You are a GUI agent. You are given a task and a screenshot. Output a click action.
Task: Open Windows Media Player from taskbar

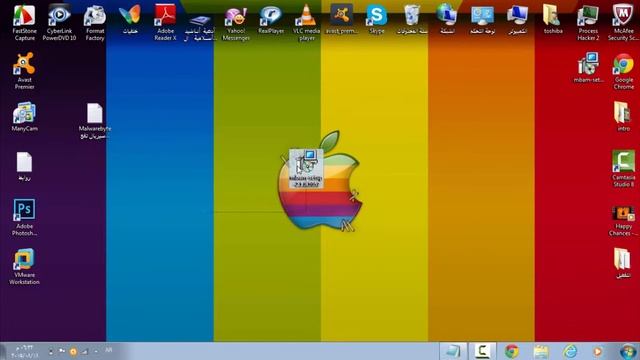click(597, 351)
